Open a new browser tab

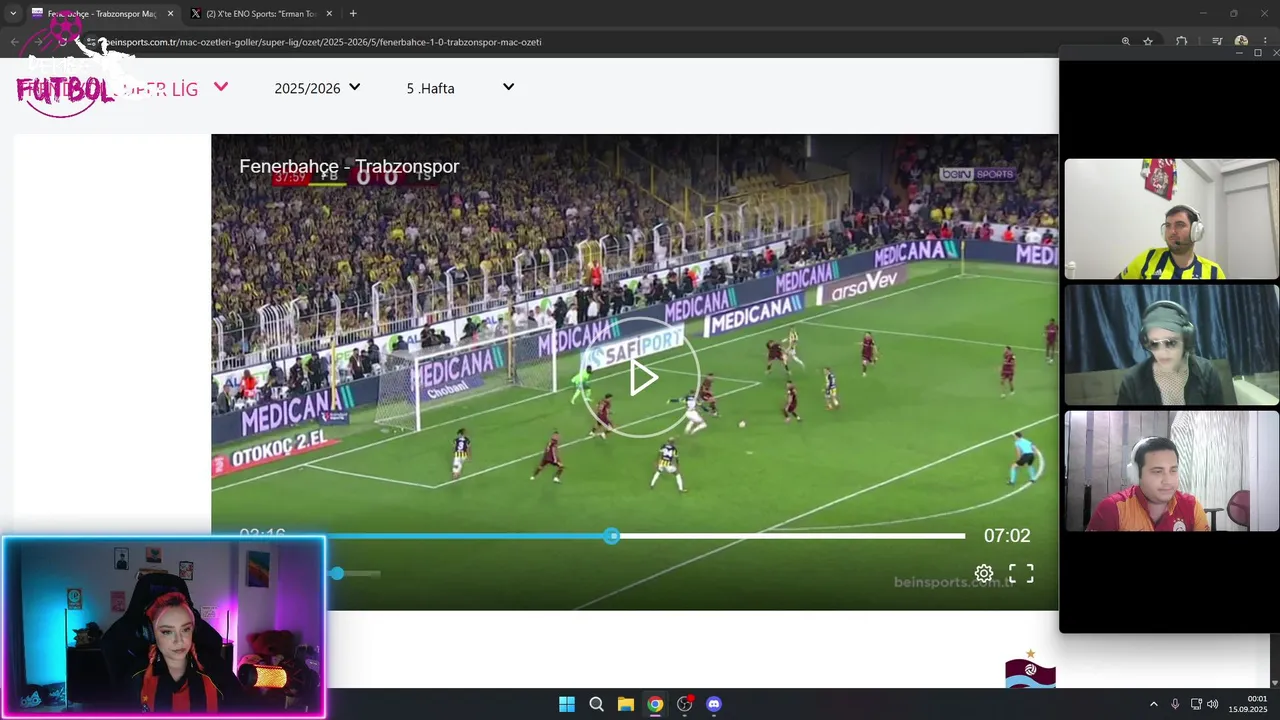[x=353, y=14]
